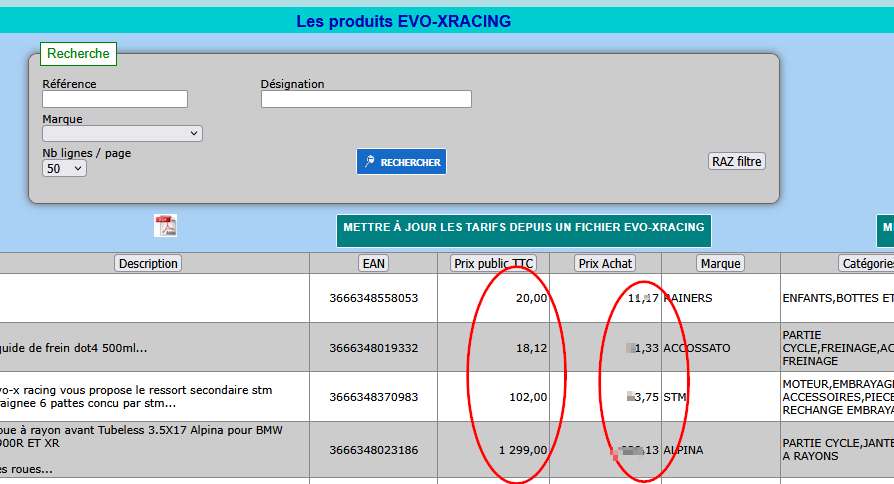
Task: Click the ACCOSSATO brand cell
Action: pos(697,348)
